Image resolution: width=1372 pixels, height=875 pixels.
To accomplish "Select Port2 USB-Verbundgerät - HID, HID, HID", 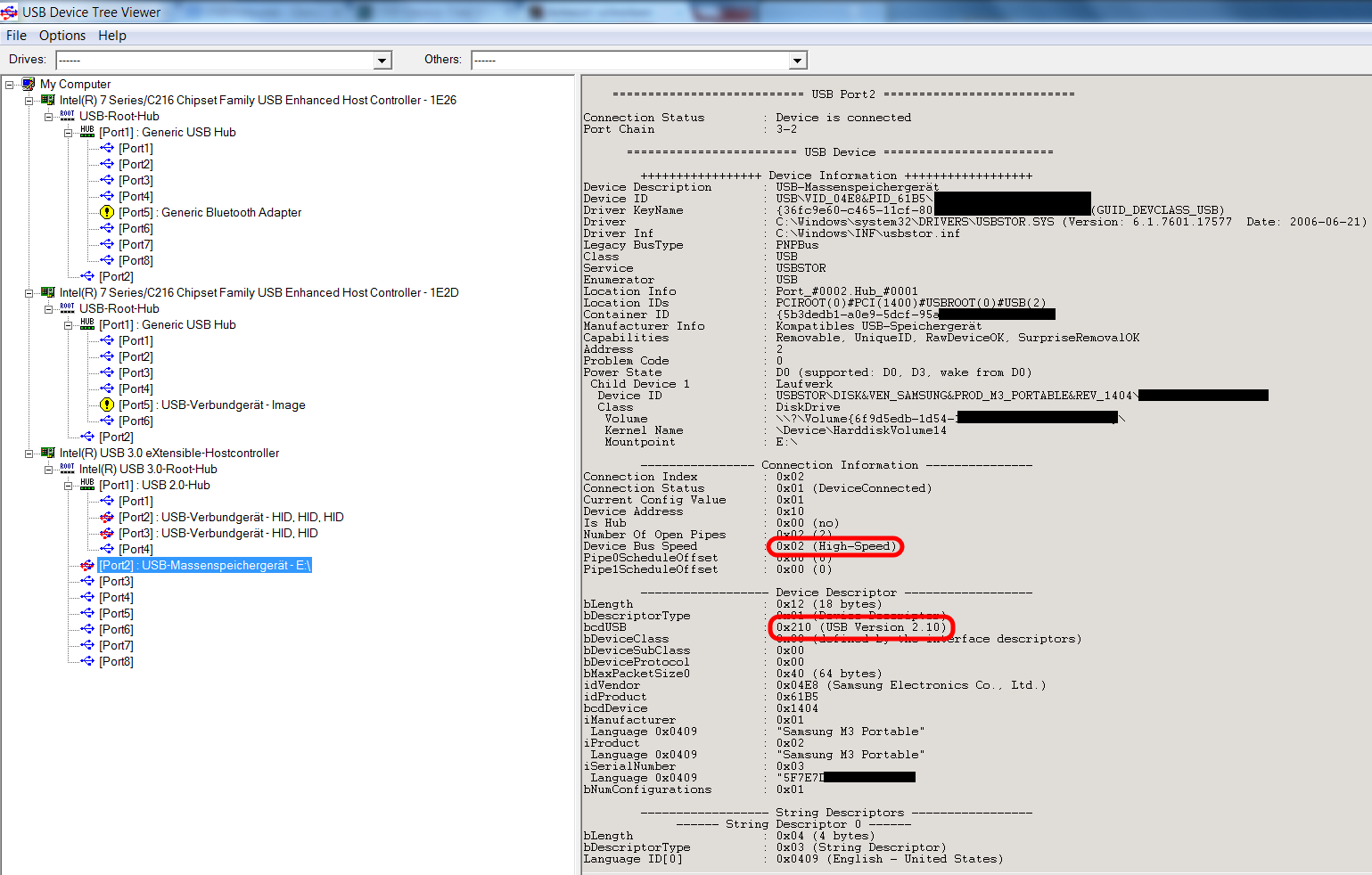I will click(231, 517).
